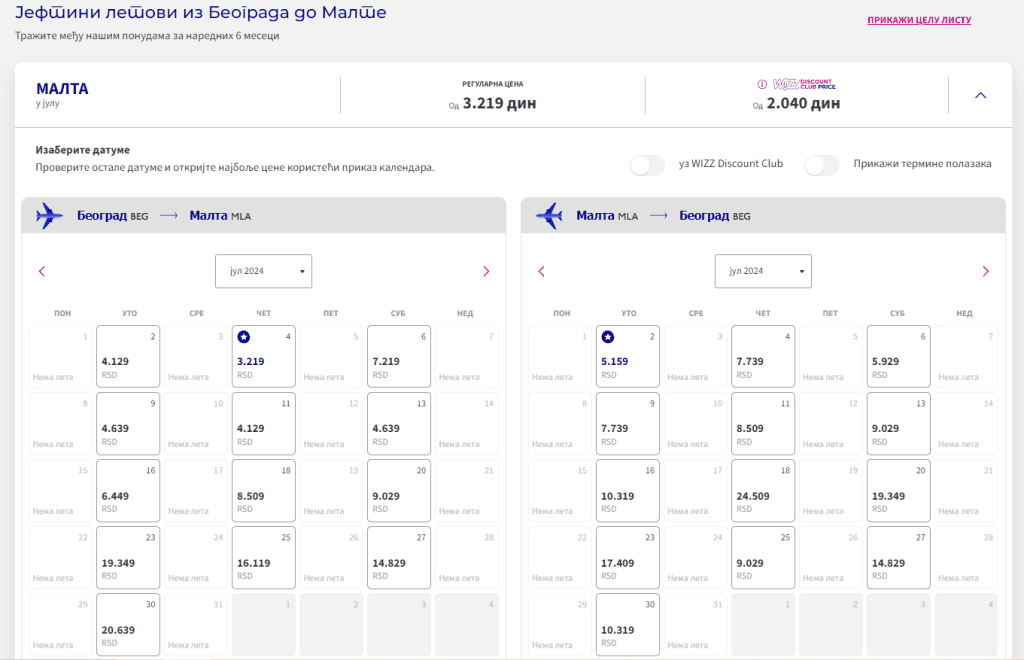1024x660 pixels.
Task: Open the return 'јул 2024' month dropdown
Action: click(x=763, y=271)
